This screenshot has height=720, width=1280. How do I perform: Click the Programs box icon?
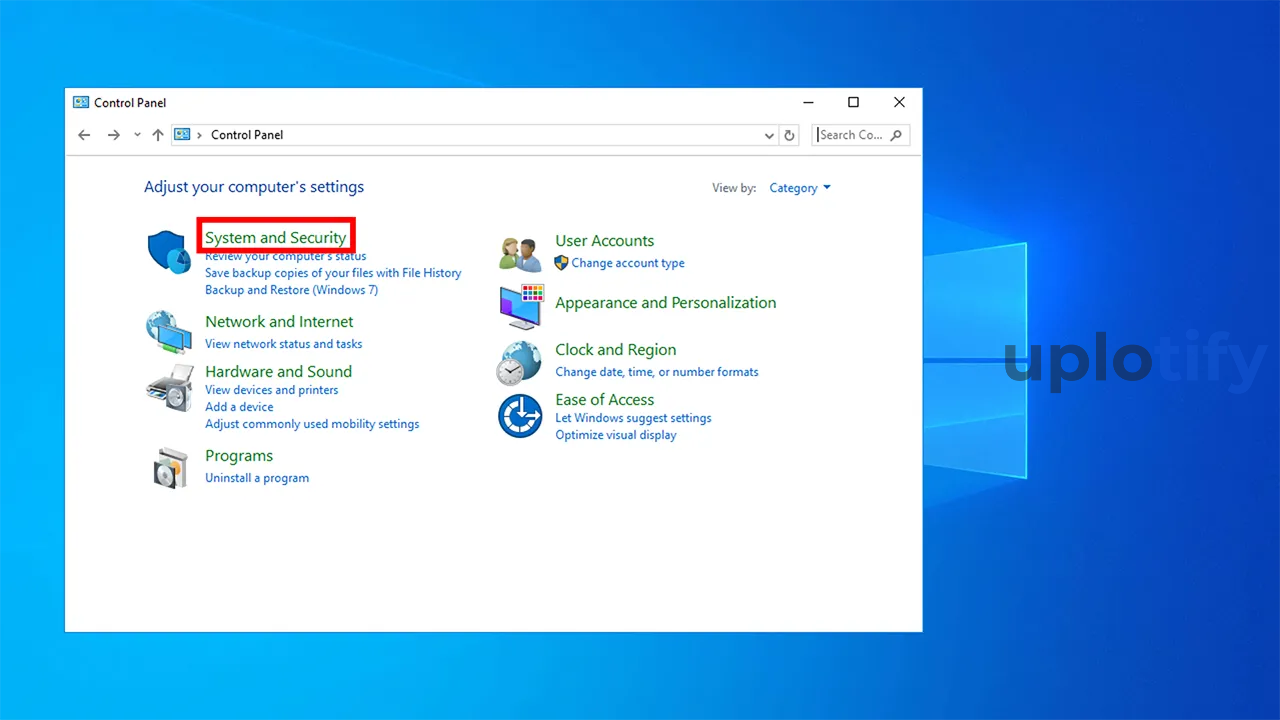click(x=170, y=467)
